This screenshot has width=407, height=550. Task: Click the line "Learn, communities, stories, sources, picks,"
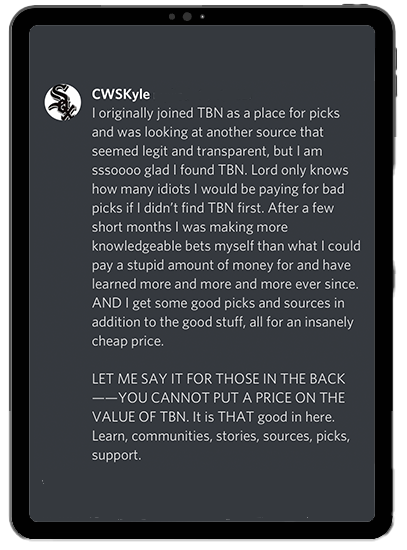pyautogui.click(x=221, y=436)
